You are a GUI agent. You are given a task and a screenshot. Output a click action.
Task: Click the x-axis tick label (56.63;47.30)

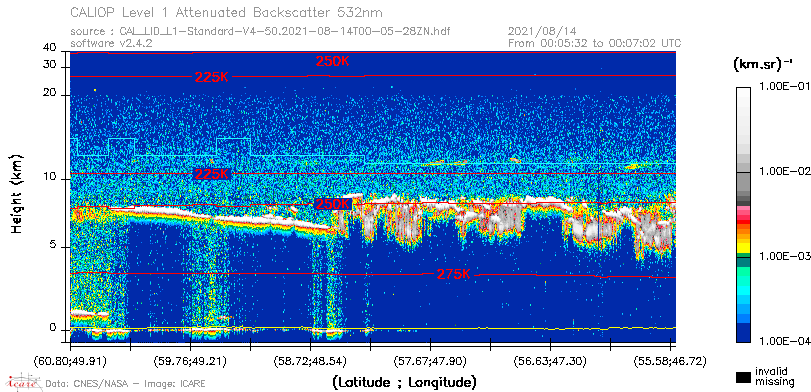point(550,360)
